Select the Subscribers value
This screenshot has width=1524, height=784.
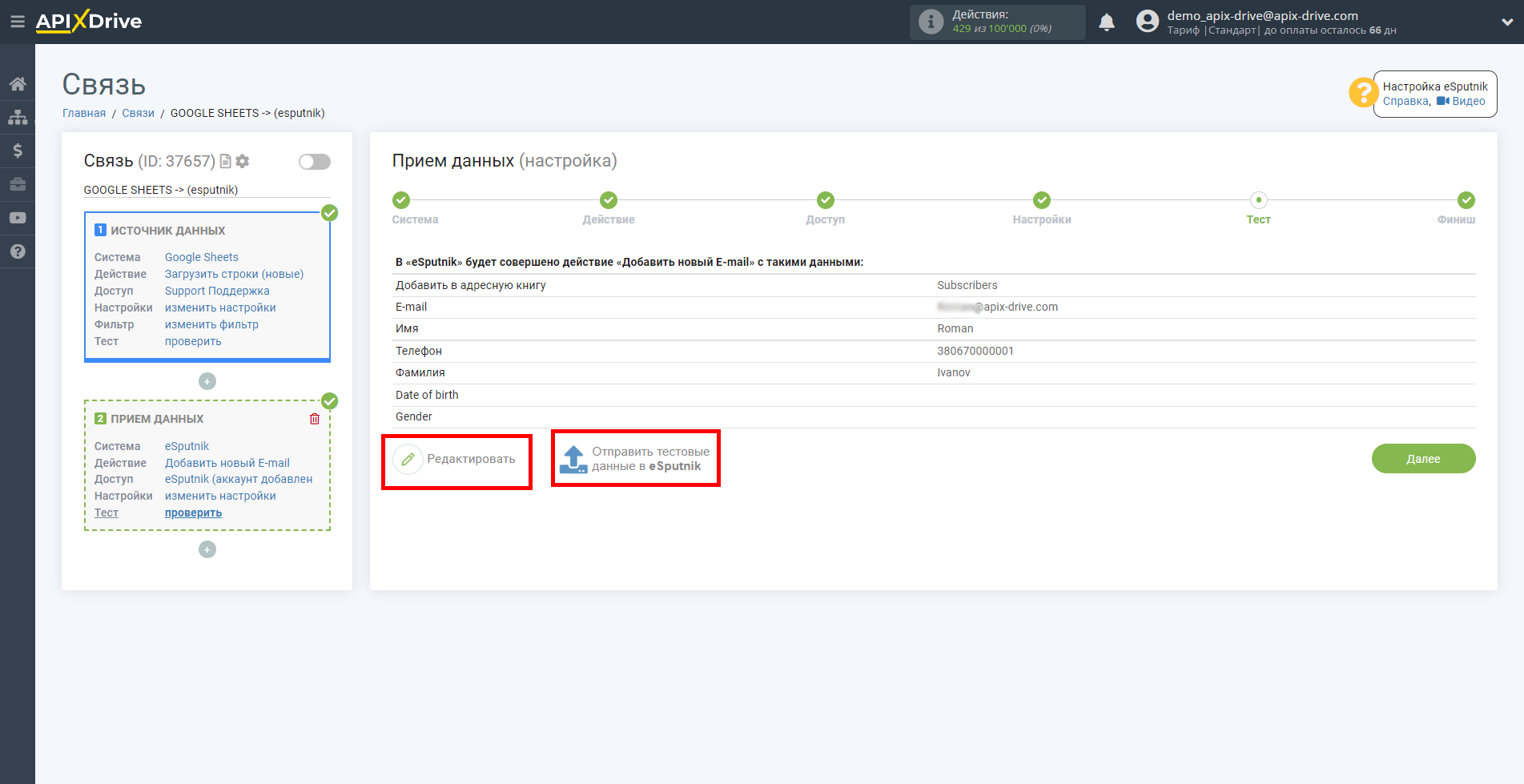point(967,285)
